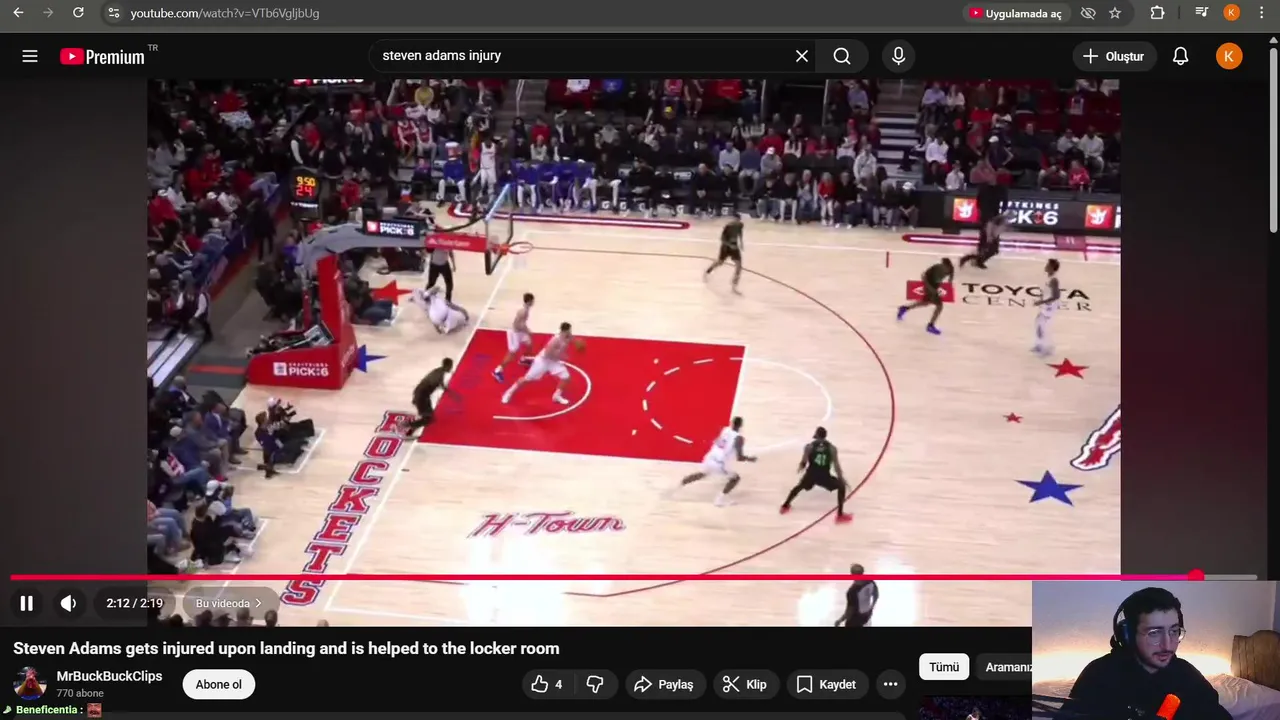Open media control icon in browser toolbar
This screenshot has height=720, width=1280.
pos(1202,13)
